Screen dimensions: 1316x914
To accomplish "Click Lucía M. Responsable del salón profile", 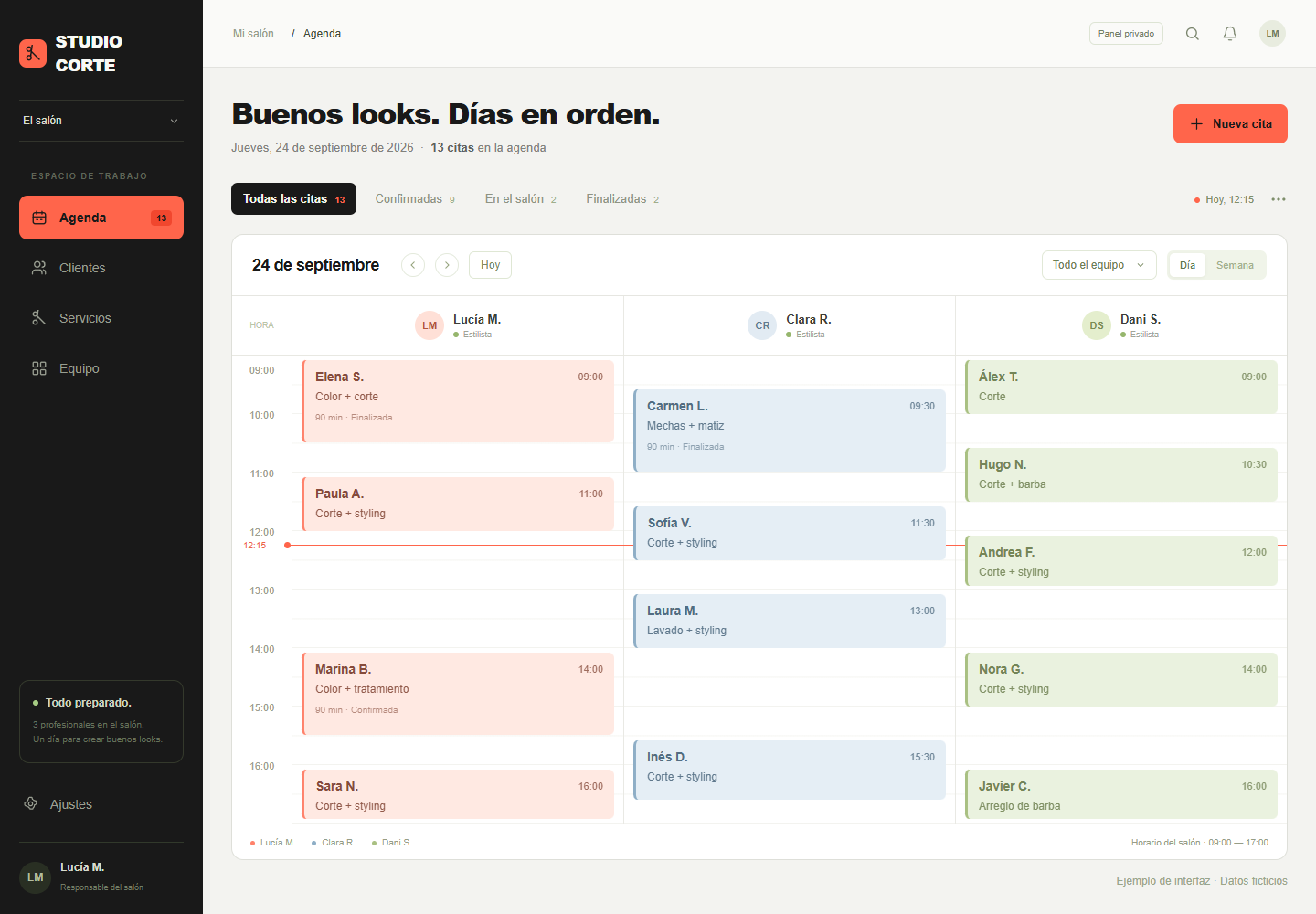I will (x=101, y=877).
